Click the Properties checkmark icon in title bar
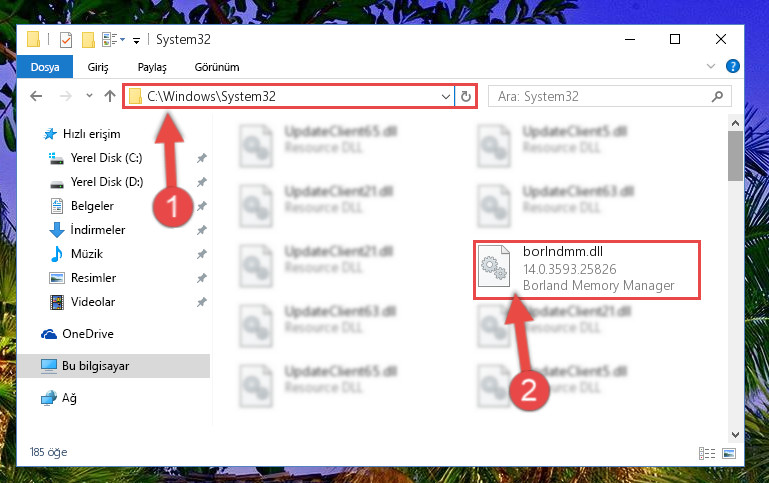This screenshot has height=483, width=769. pyautogui.click(x=66, y=40)
